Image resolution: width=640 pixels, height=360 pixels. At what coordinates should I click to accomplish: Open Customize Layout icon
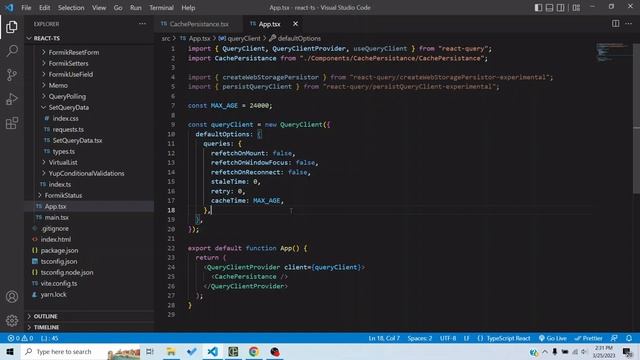click(x=576, y=7)
